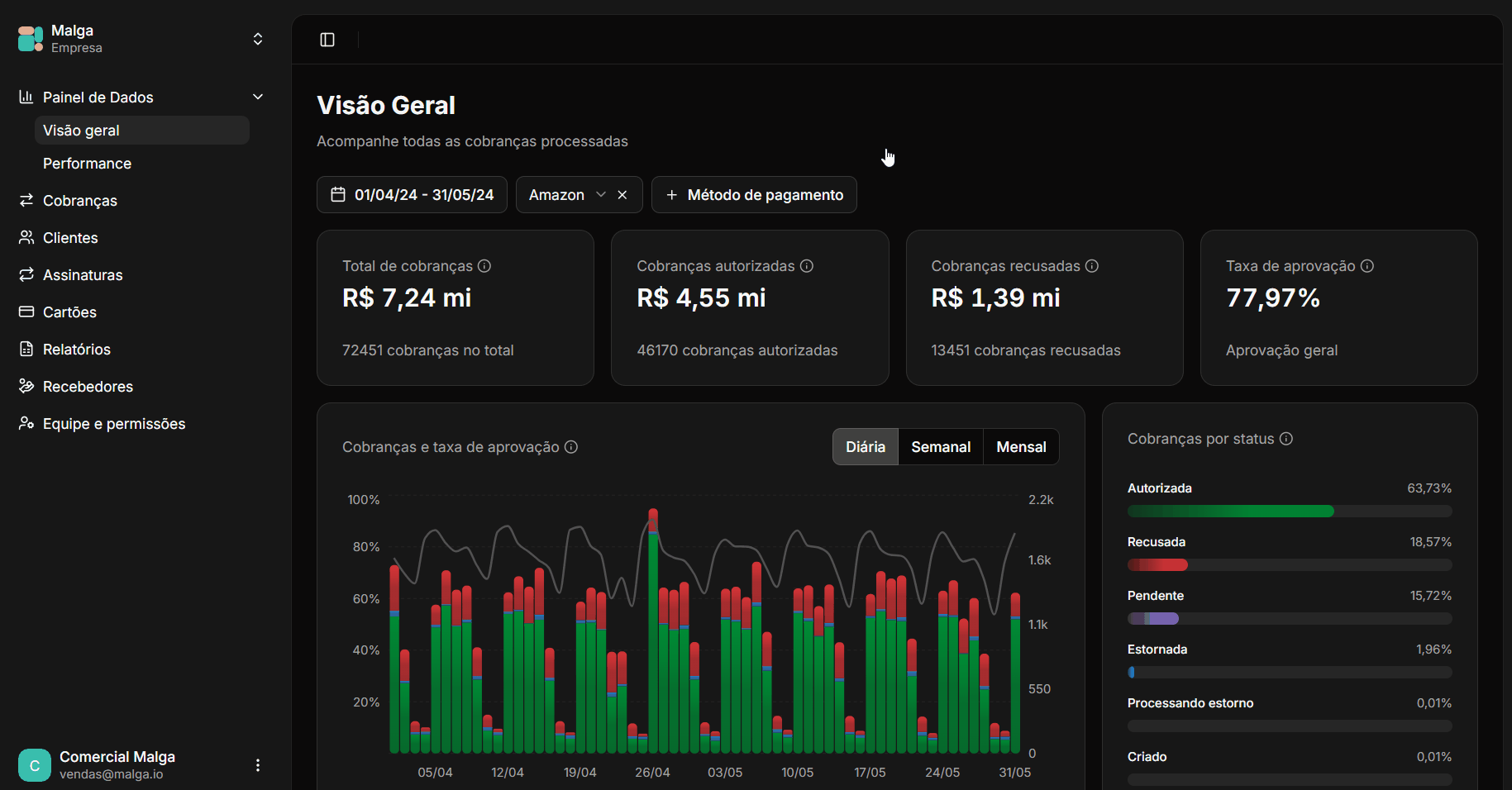Click the Painel de Dados chart icon
This screenshot has width=1512, height=790.
pyautogui.click(x=26, y=97)
